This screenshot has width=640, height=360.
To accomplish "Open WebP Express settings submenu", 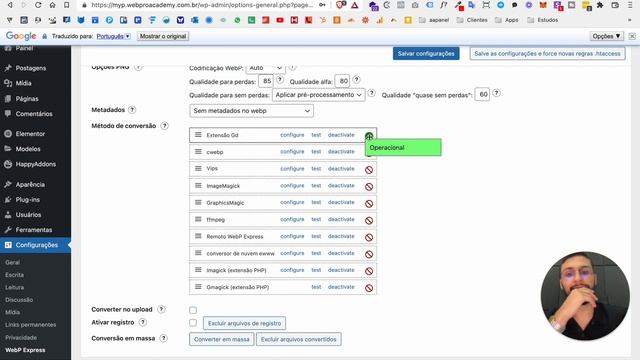I will click(x=25, y=350).
